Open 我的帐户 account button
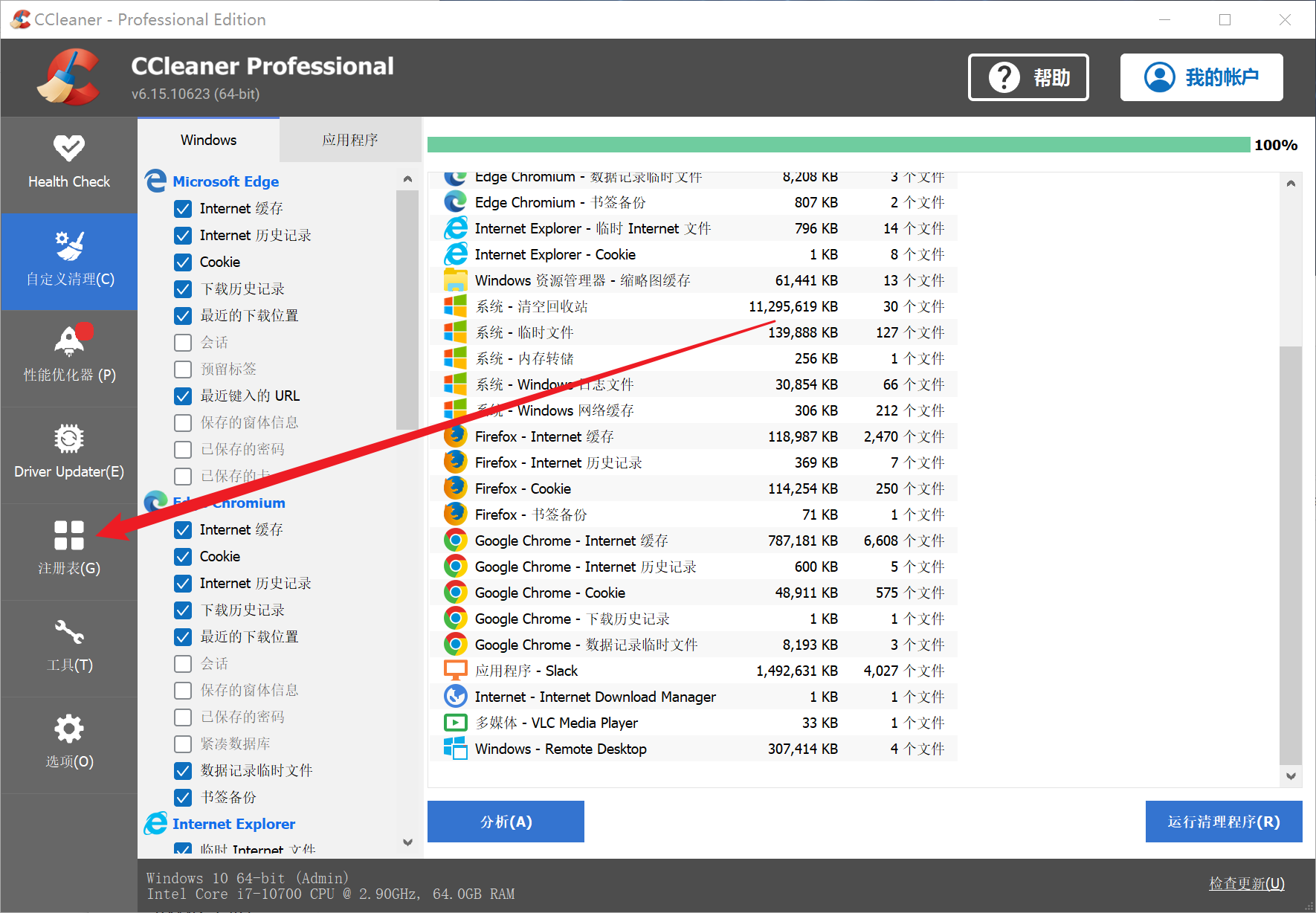This screenshot has width=1316, height=913. click(x=1202, y=77)
